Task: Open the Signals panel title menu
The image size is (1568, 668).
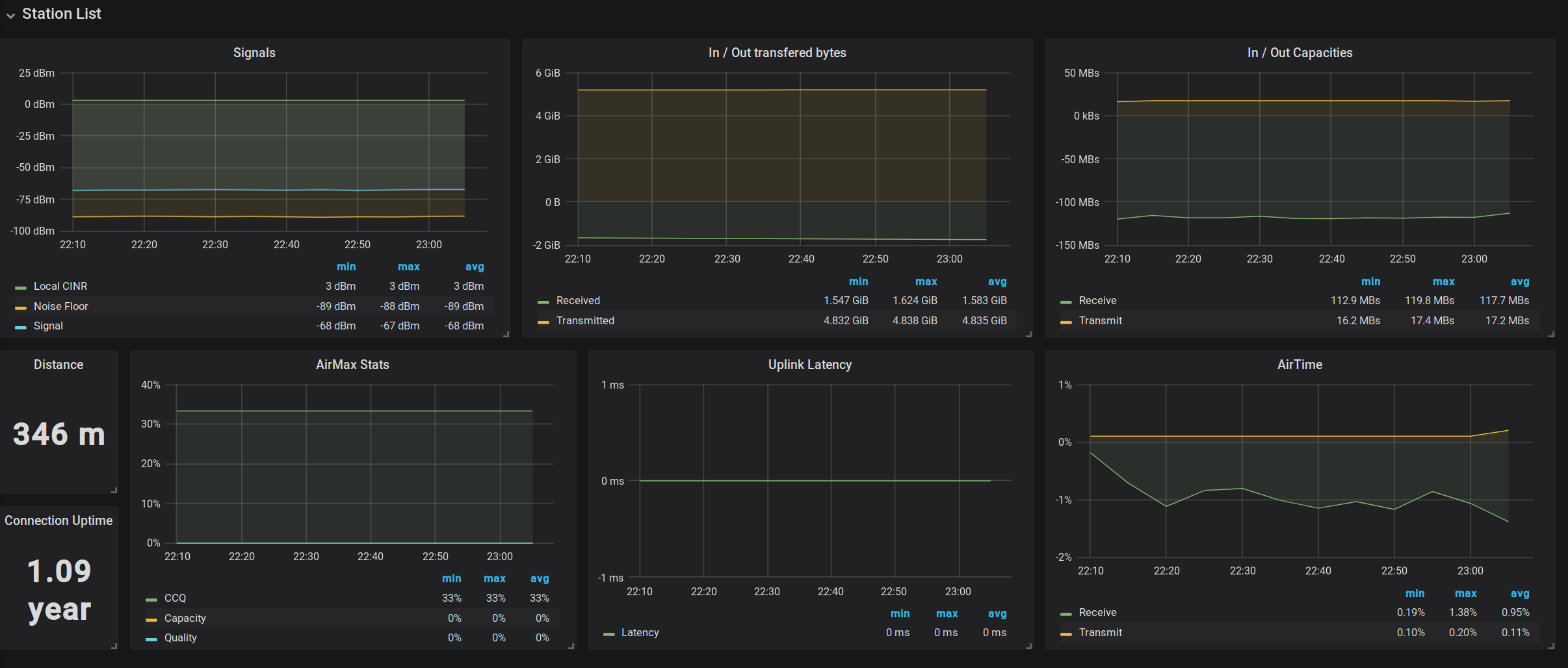Action: pyautogui.click(x=254, y=53)
